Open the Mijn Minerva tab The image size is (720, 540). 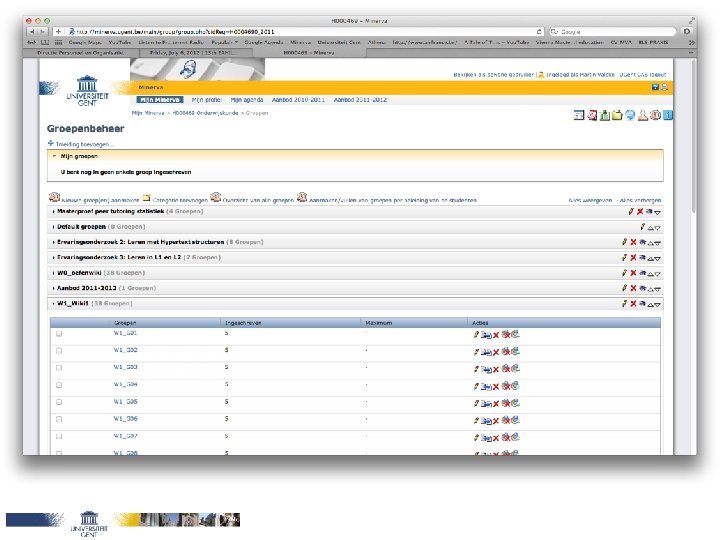(160, 100)
